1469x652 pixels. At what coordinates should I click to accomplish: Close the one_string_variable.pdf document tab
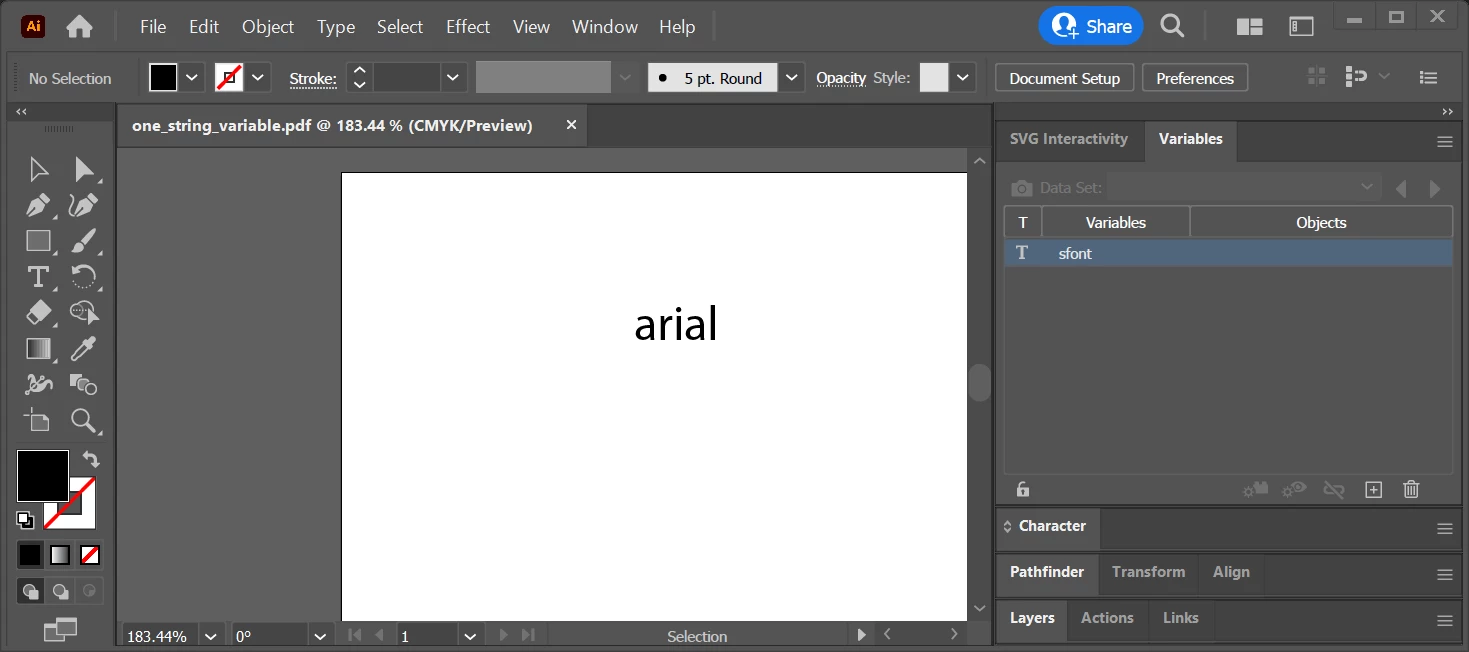click(571, 125)
